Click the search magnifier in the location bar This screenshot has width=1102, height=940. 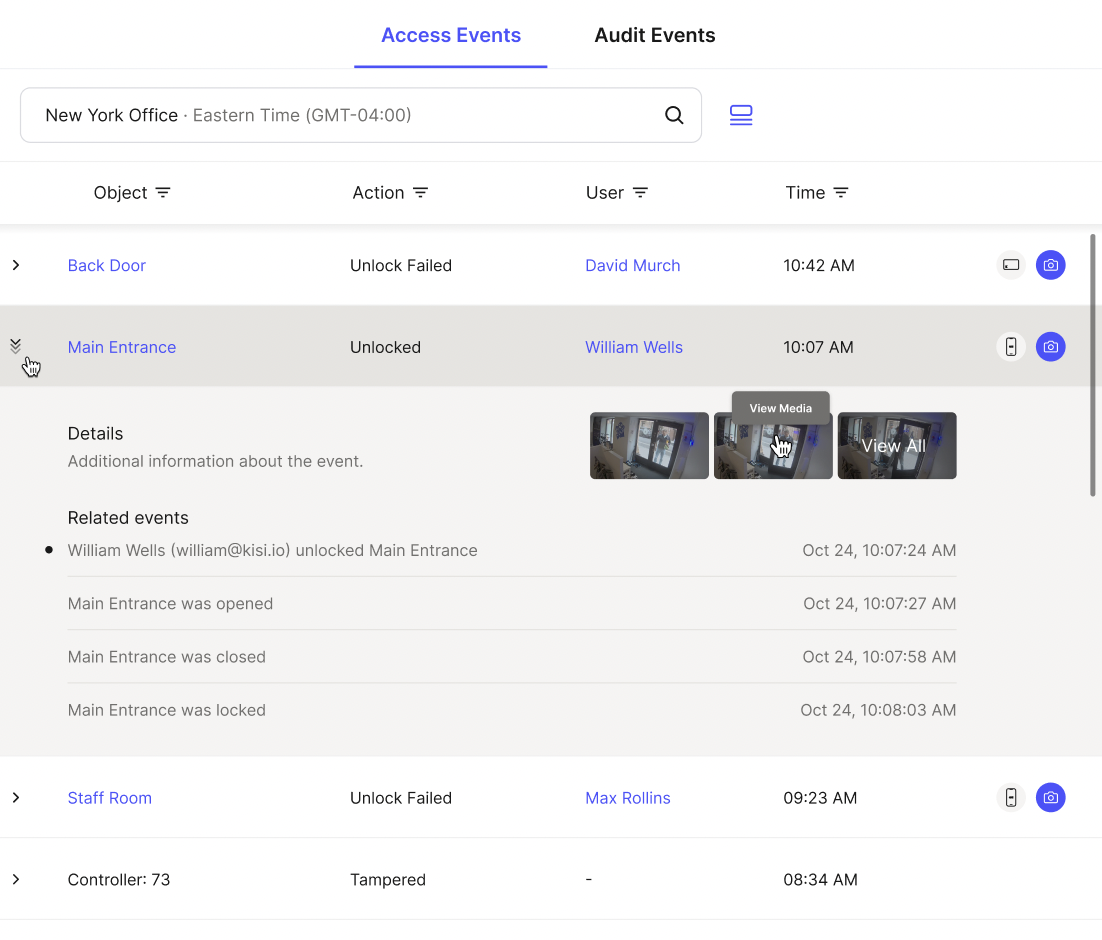[674, 115]
